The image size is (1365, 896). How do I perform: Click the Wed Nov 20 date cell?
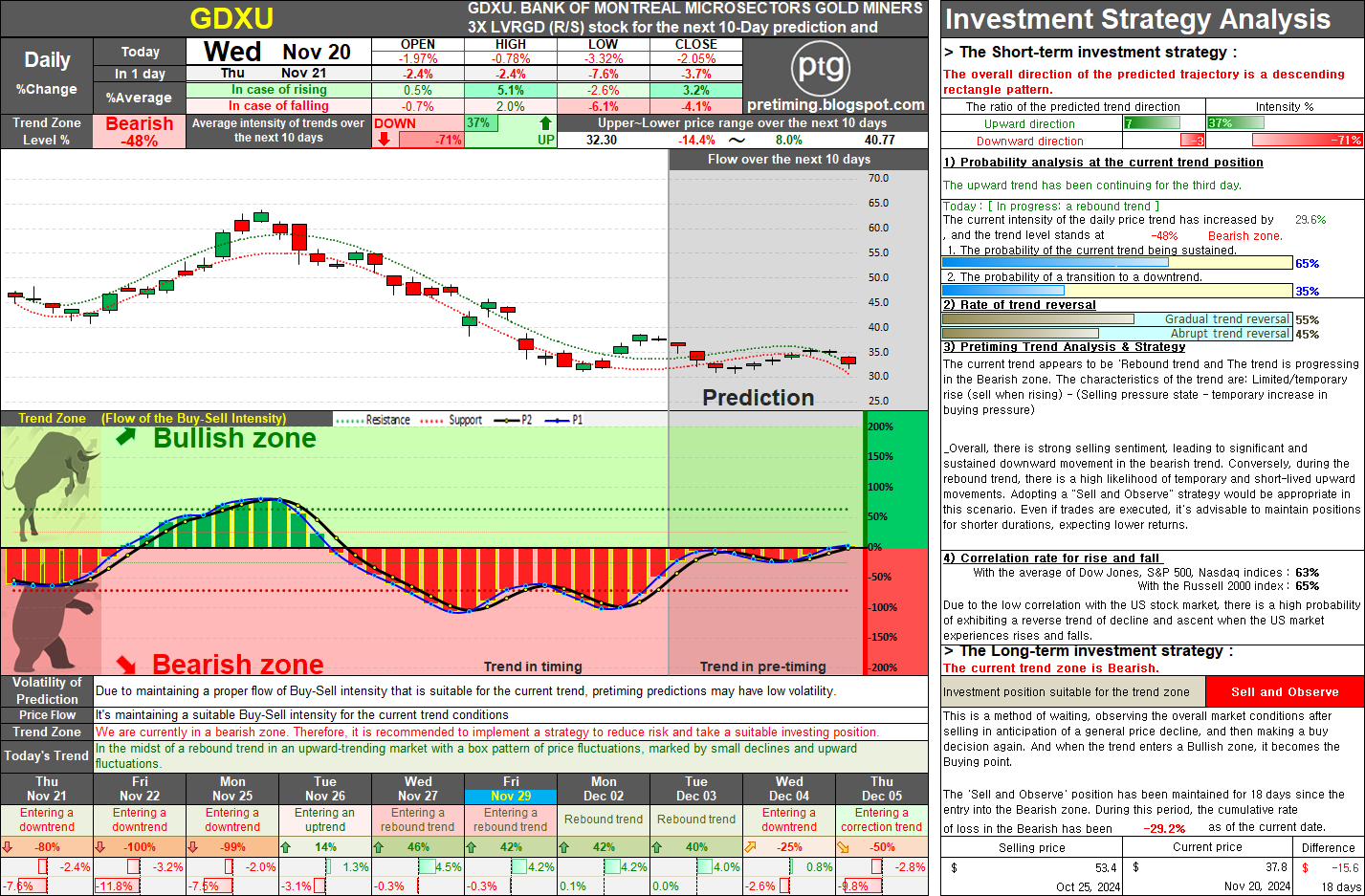[278, 52]
